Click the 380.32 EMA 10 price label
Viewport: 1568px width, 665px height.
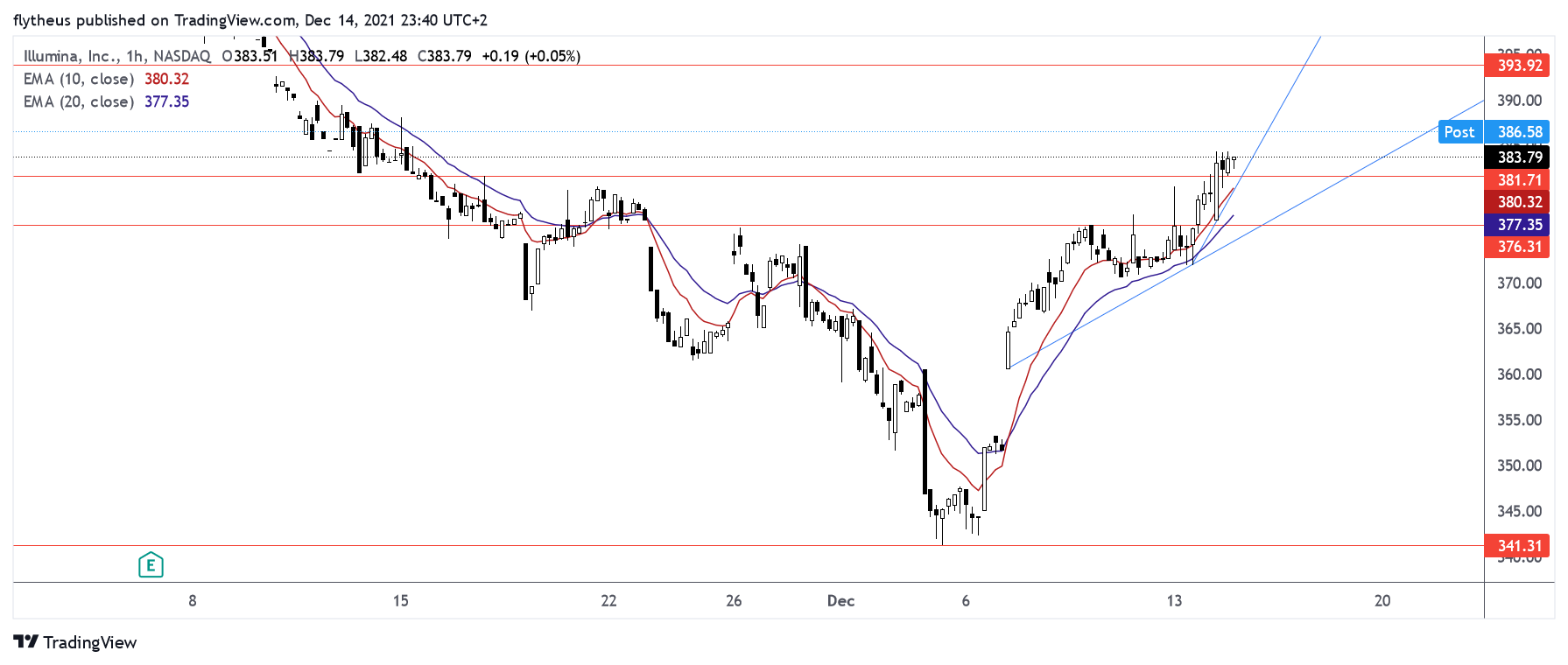(1517, 202)
